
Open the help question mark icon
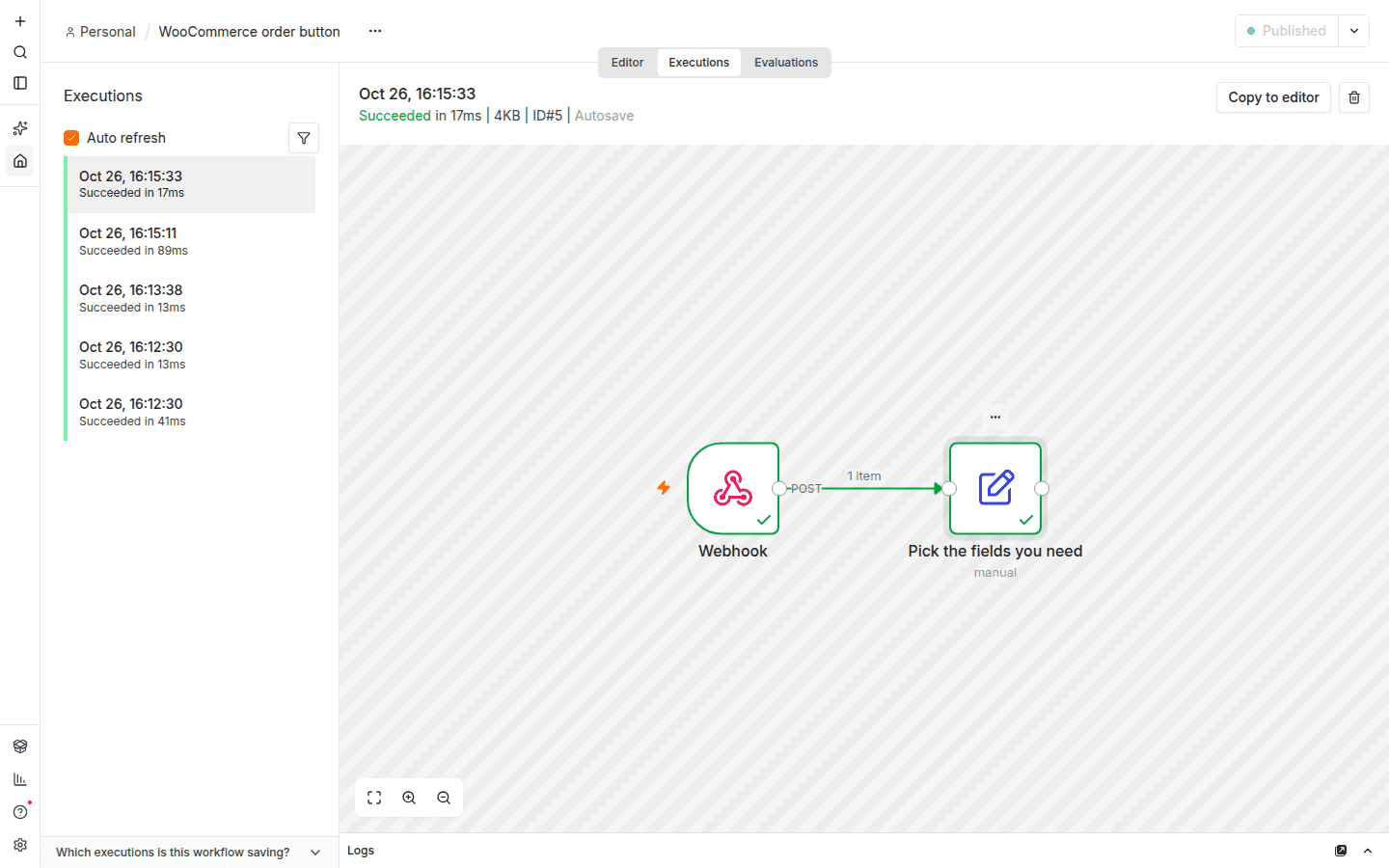(x=20, y=812)
